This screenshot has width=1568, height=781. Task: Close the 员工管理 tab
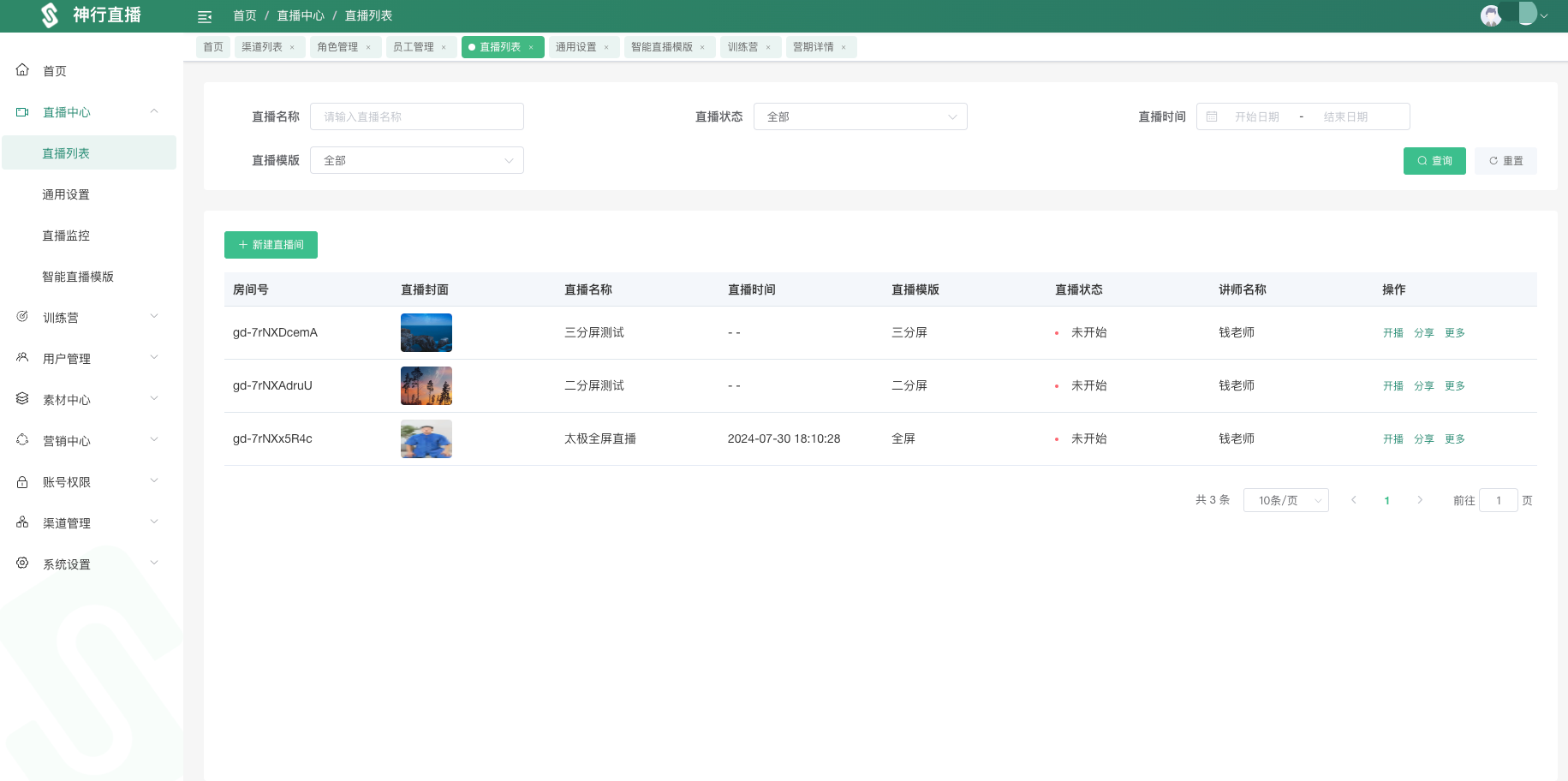[444, 47]
